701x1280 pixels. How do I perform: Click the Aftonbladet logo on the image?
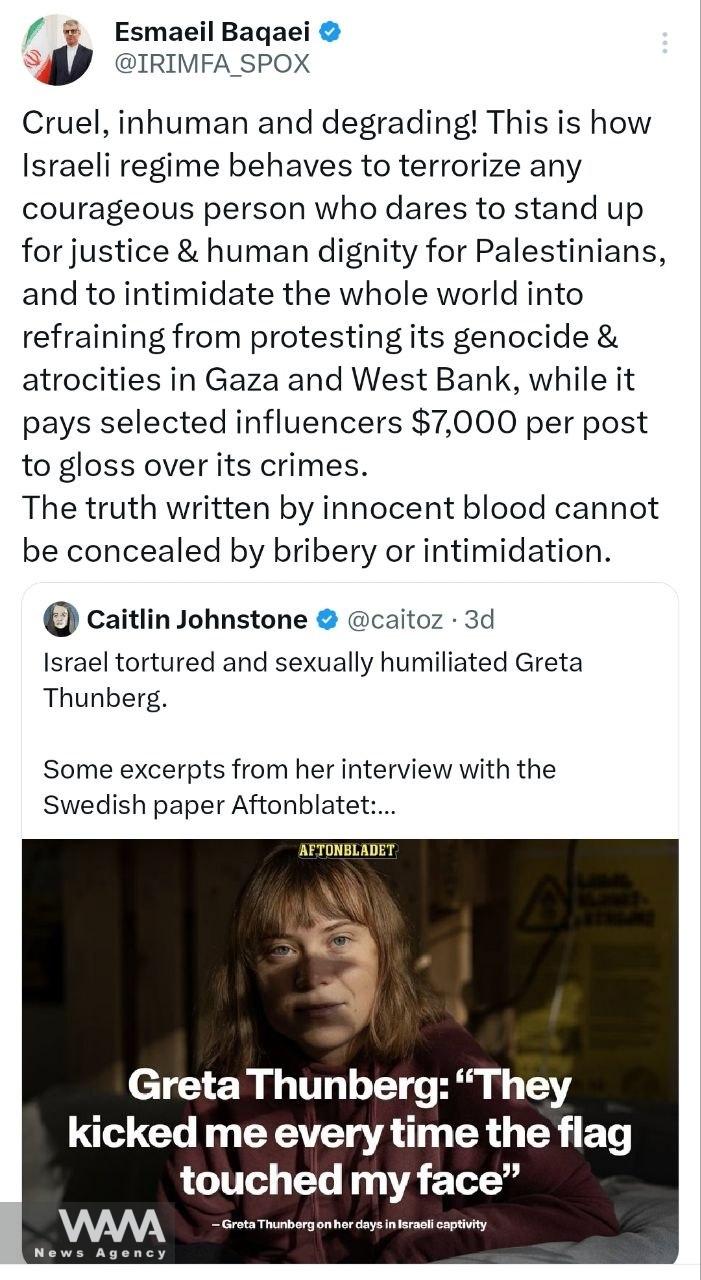click(348, 851)
